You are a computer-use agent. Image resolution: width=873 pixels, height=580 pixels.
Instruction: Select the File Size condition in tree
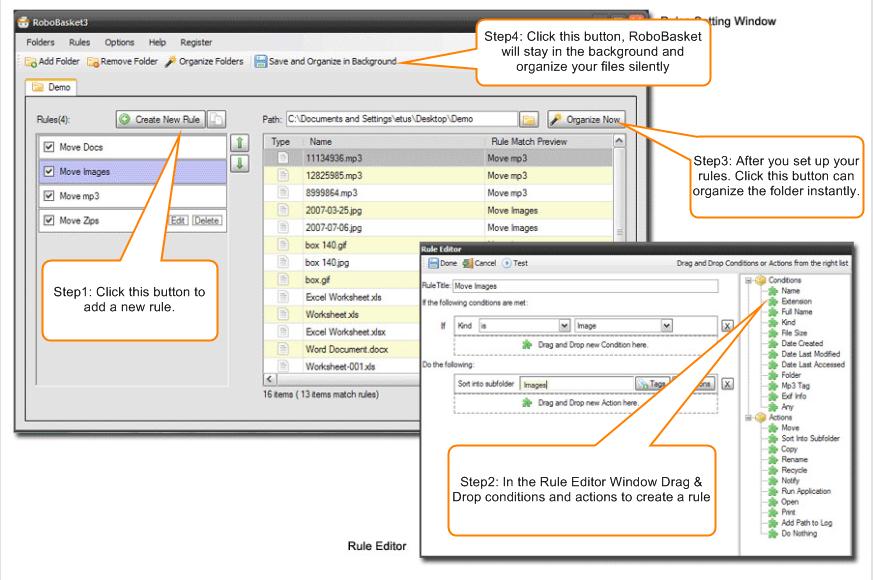794,333
